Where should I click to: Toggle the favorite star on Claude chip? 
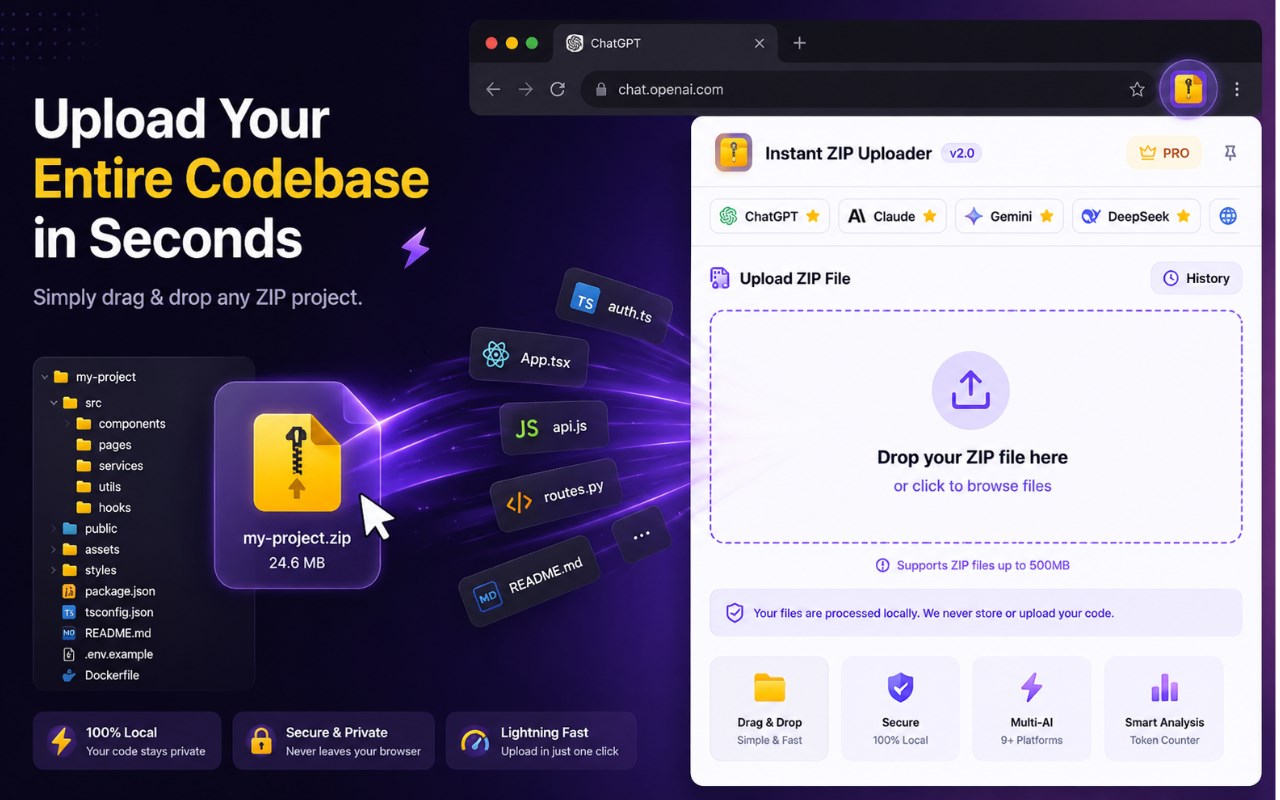tap(930, 216)
